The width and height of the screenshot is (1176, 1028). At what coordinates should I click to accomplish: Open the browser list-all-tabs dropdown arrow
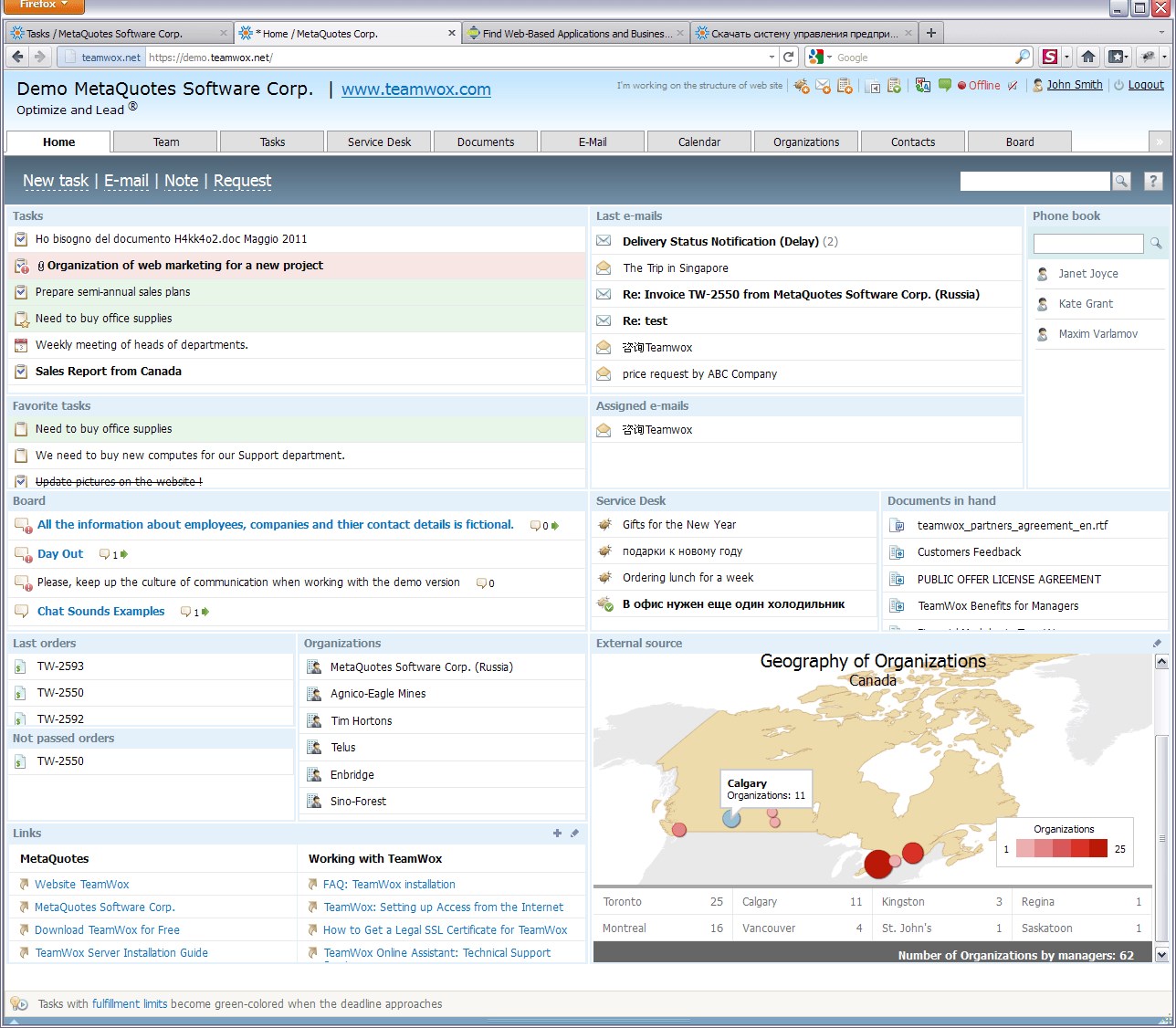(1163, 33)
